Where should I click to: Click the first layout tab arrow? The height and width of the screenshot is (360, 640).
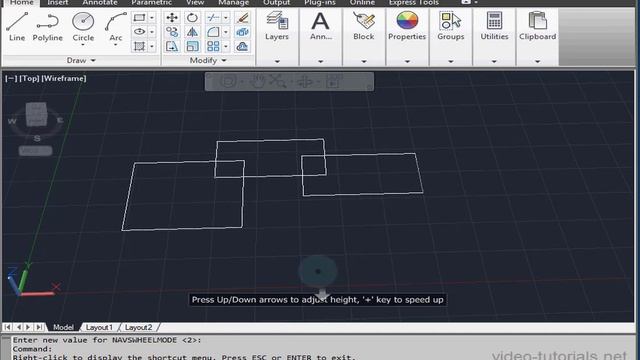tap(7, 327)
